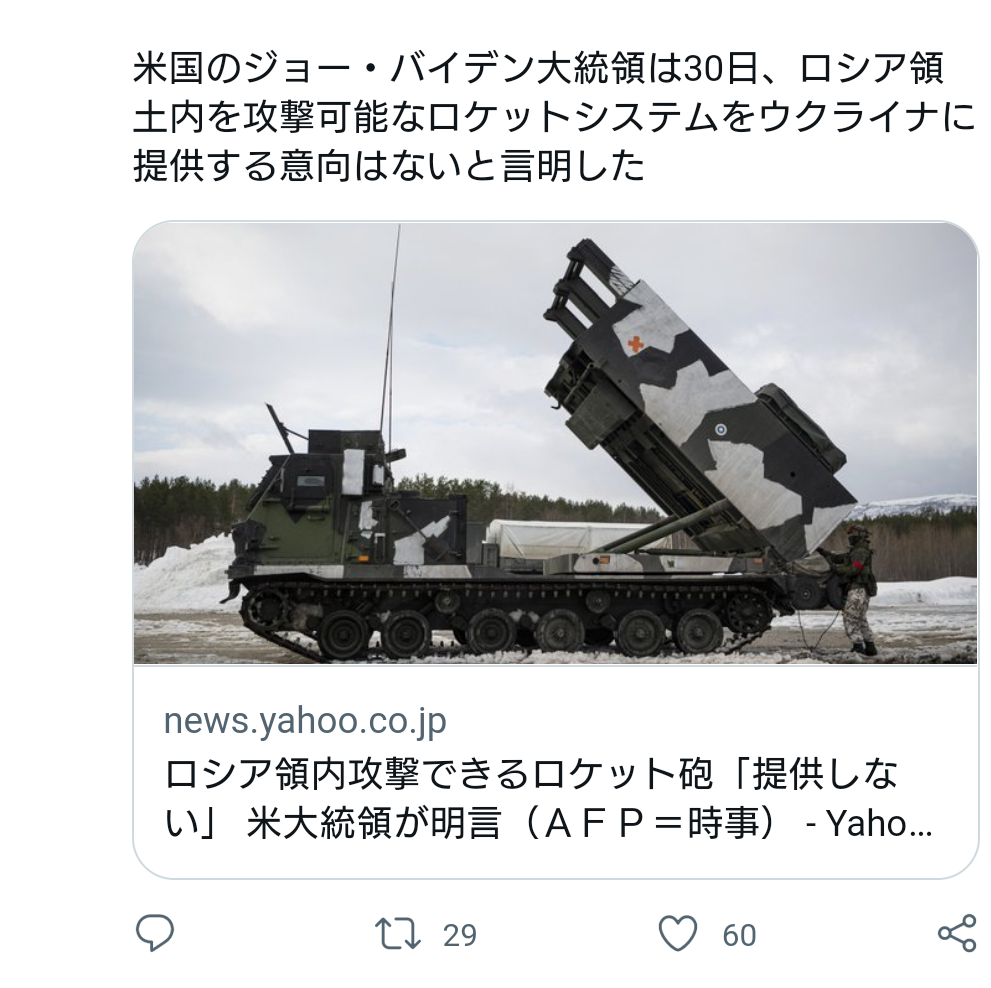
Task: Like the tweet with the heart icon
Action: 678,934
